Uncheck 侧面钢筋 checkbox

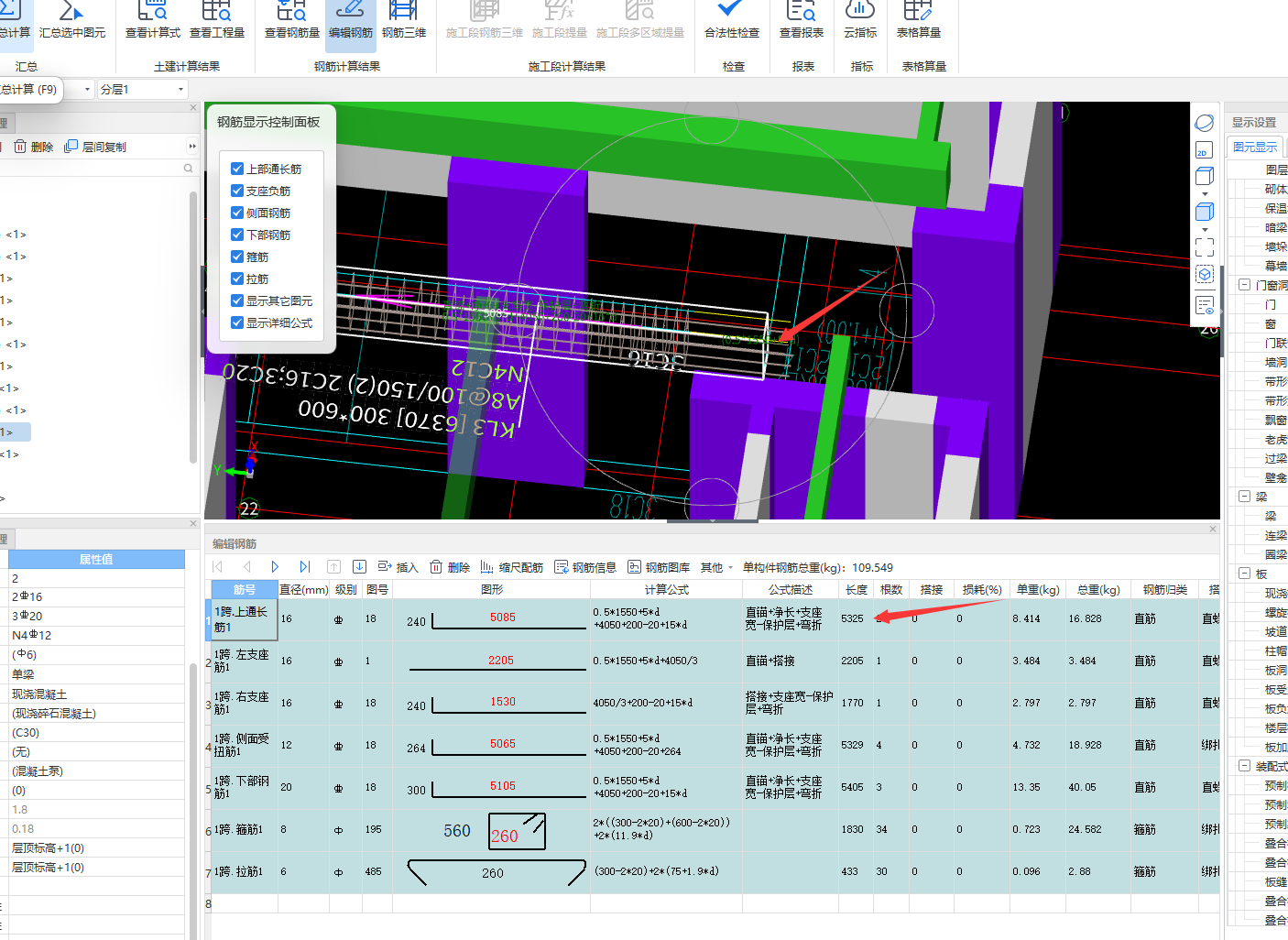point(237,213)
